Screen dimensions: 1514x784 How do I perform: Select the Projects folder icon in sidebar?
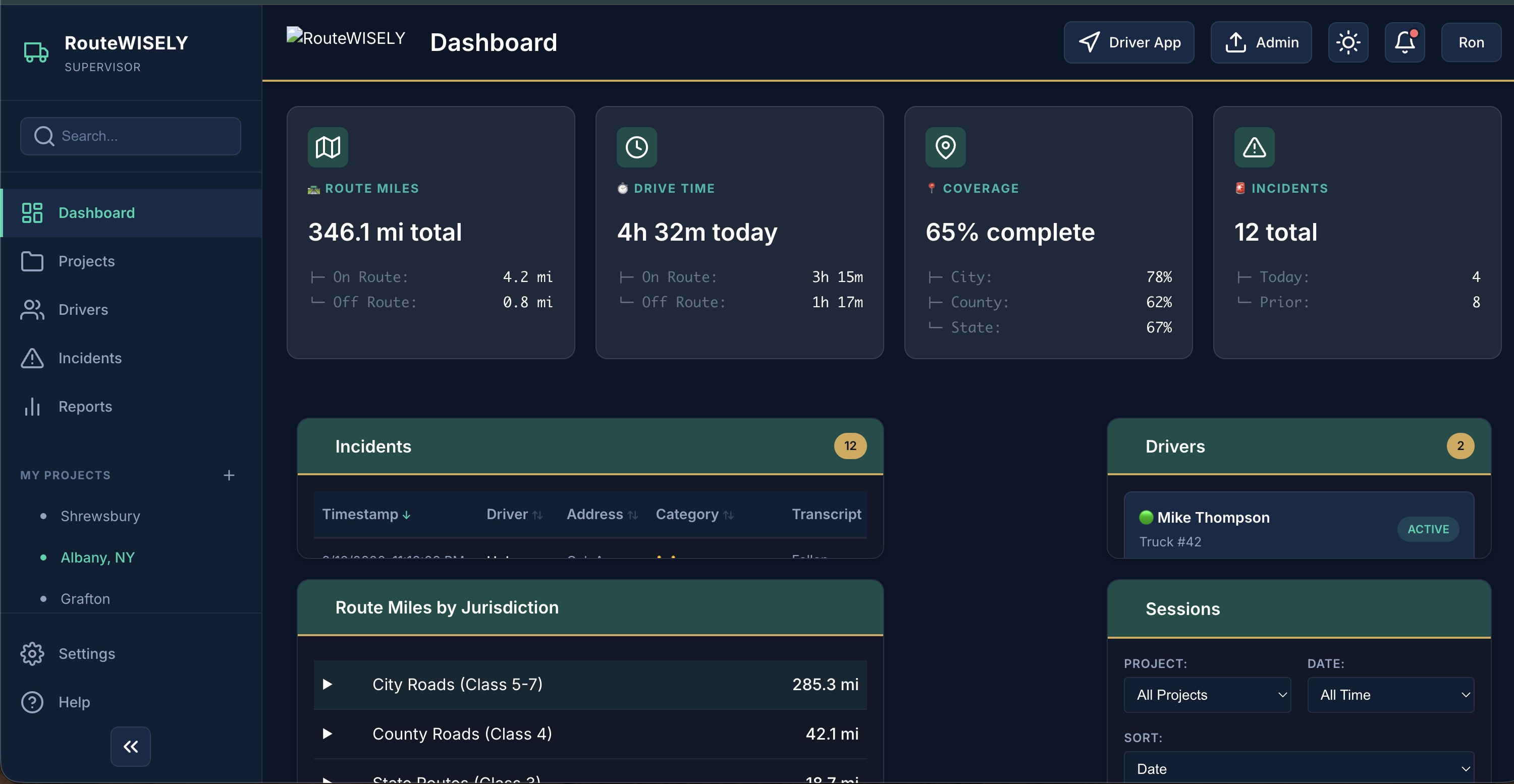(32, 261)
